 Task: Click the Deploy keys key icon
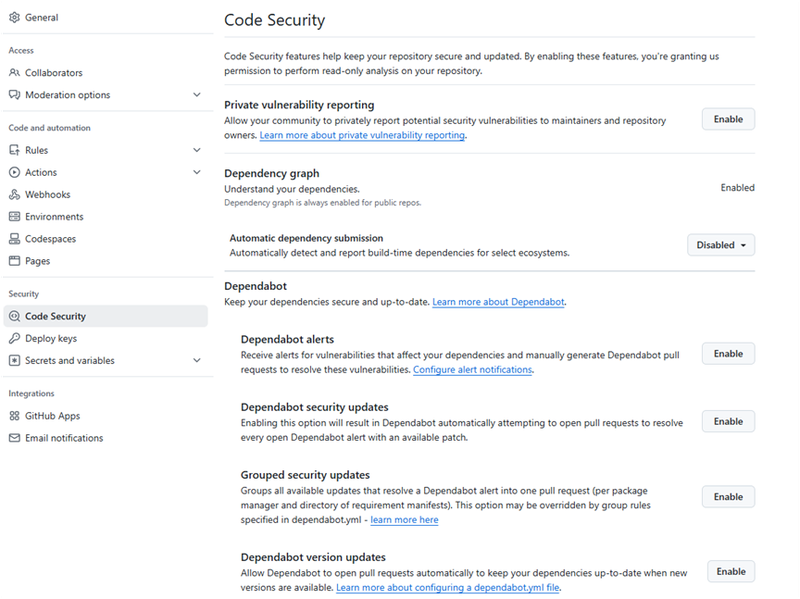[x=15, y=338]
